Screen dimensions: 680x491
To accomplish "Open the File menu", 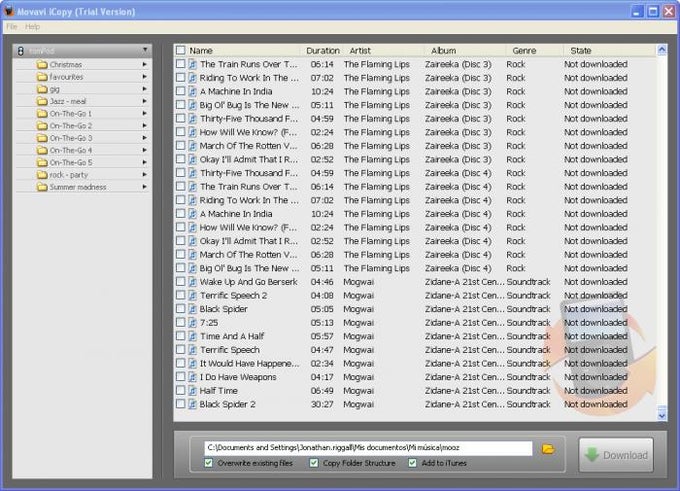I will (12, 27).
